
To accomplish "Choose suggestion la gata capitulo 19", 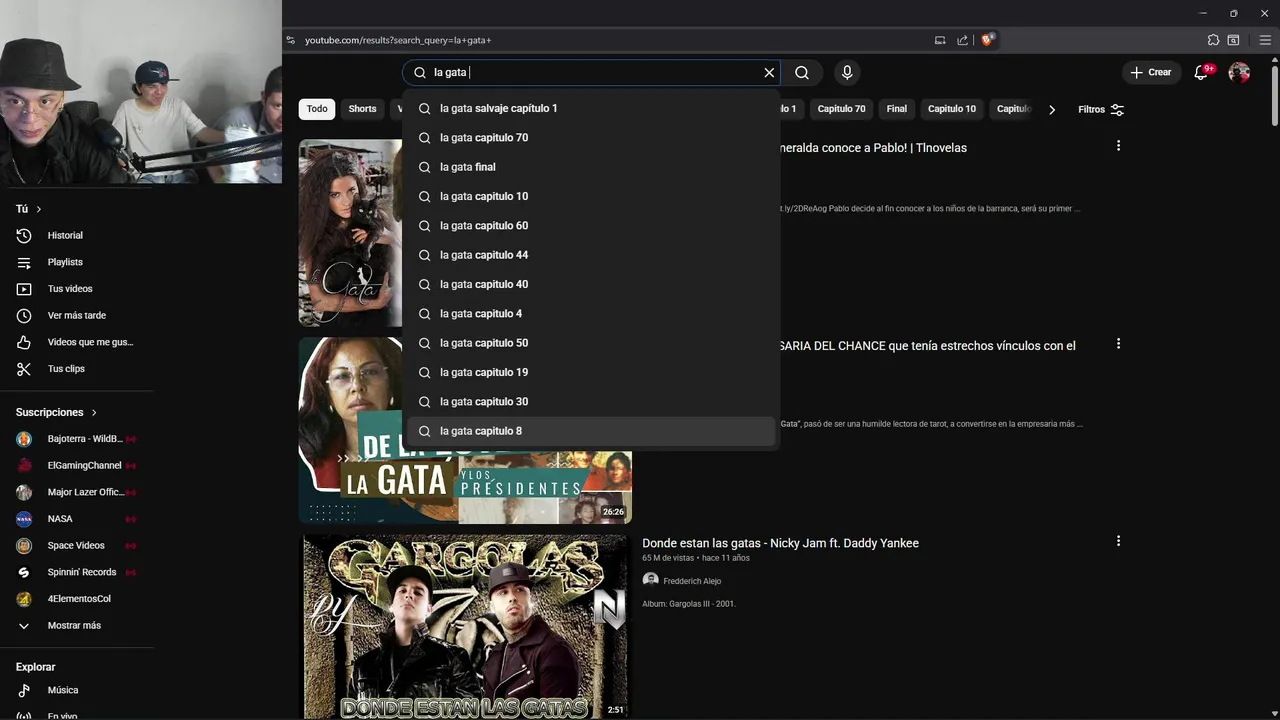I will 590,372.
